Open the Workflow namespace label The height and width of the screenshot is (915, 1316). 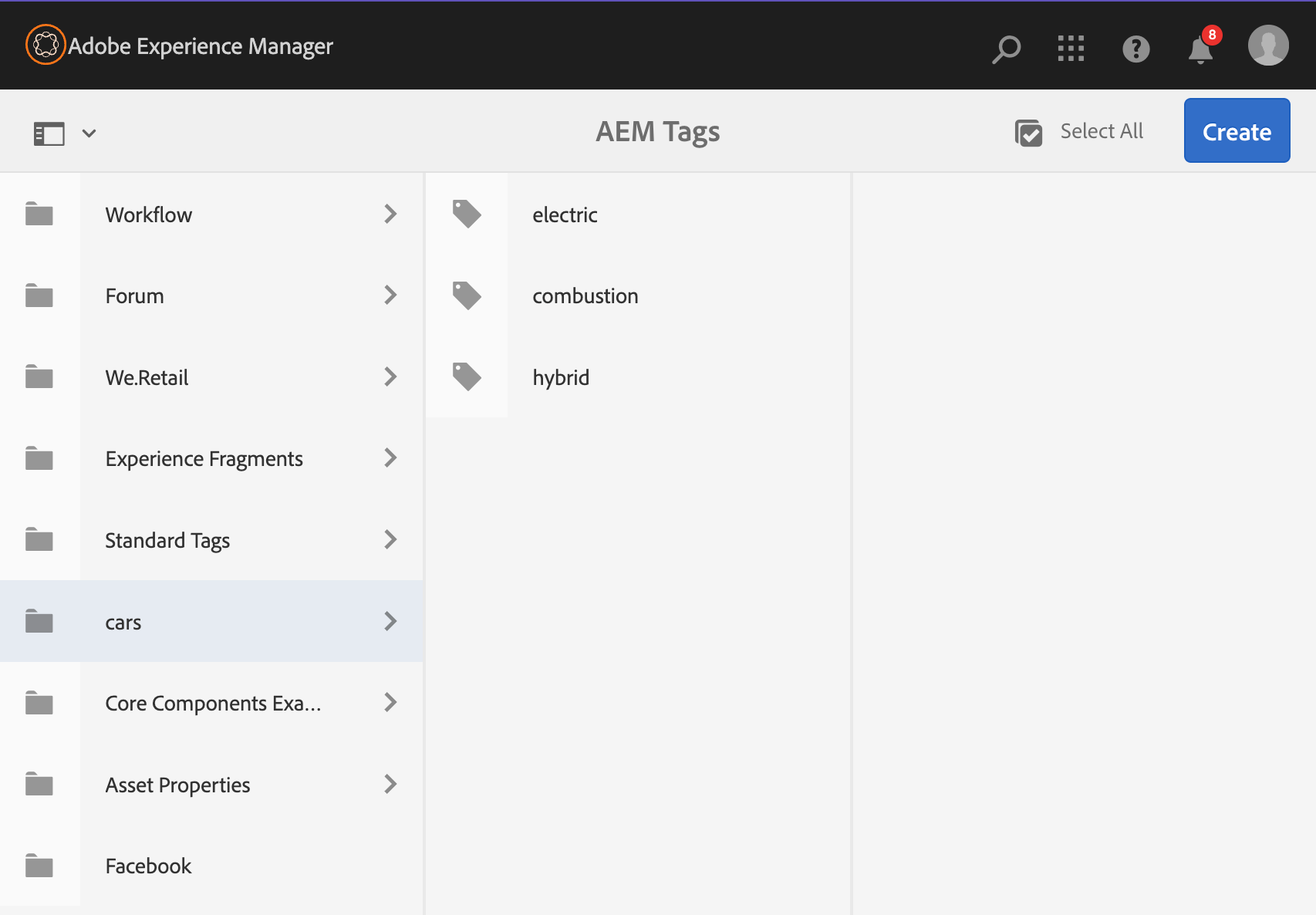pyautogui.click(x=149, y=214)
